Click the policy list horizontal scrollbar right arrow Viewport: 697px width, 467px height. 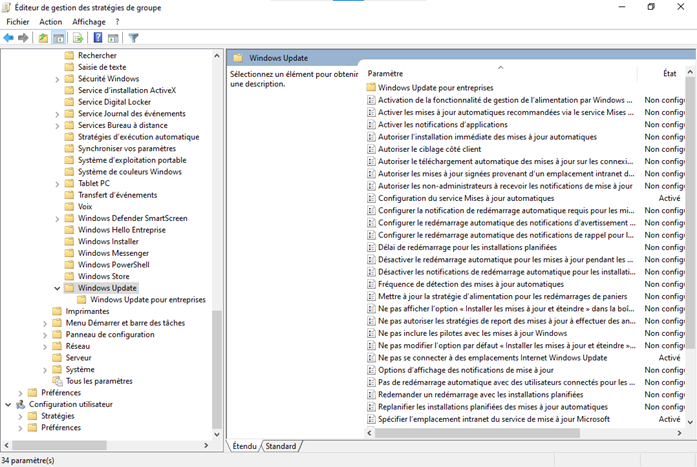pos(679,433)
